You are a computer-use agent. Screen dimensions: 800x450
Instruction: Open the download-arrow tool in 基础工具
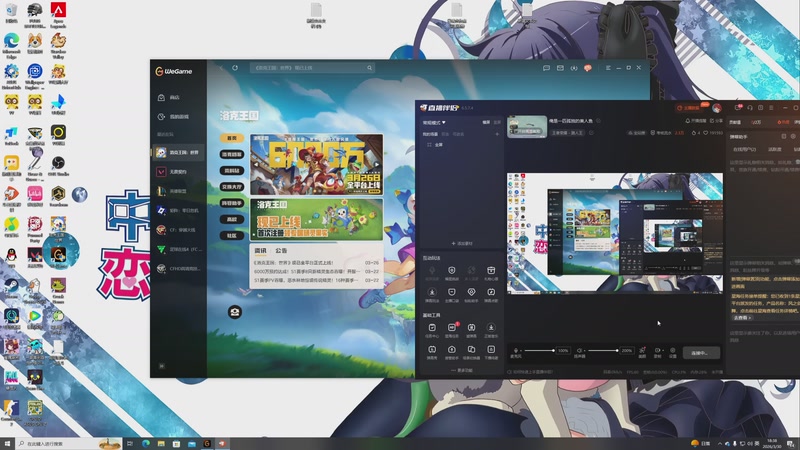[491, 330]
